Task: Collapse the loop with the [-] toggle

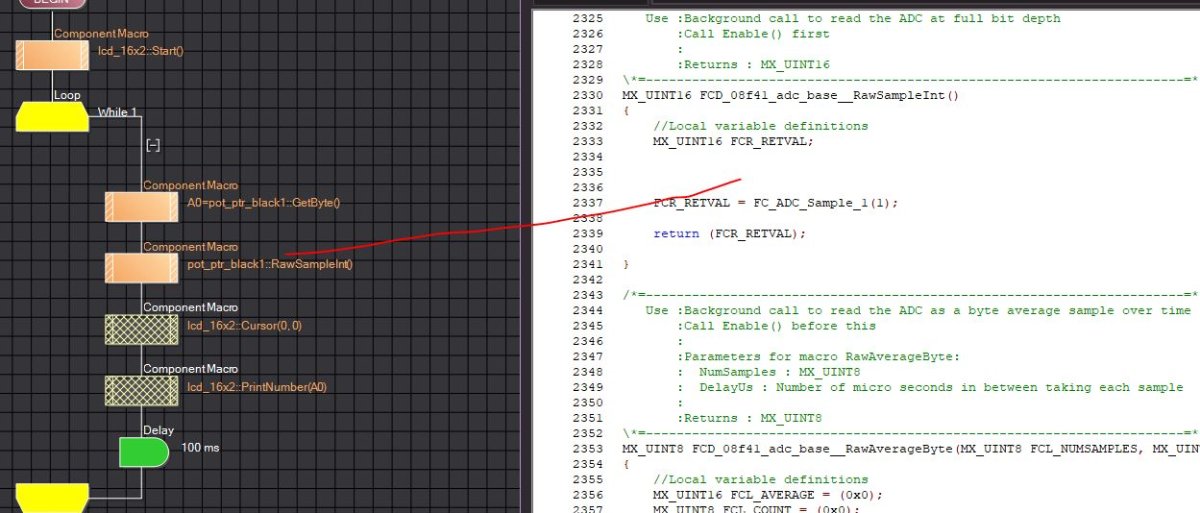Action: point(153,145)
